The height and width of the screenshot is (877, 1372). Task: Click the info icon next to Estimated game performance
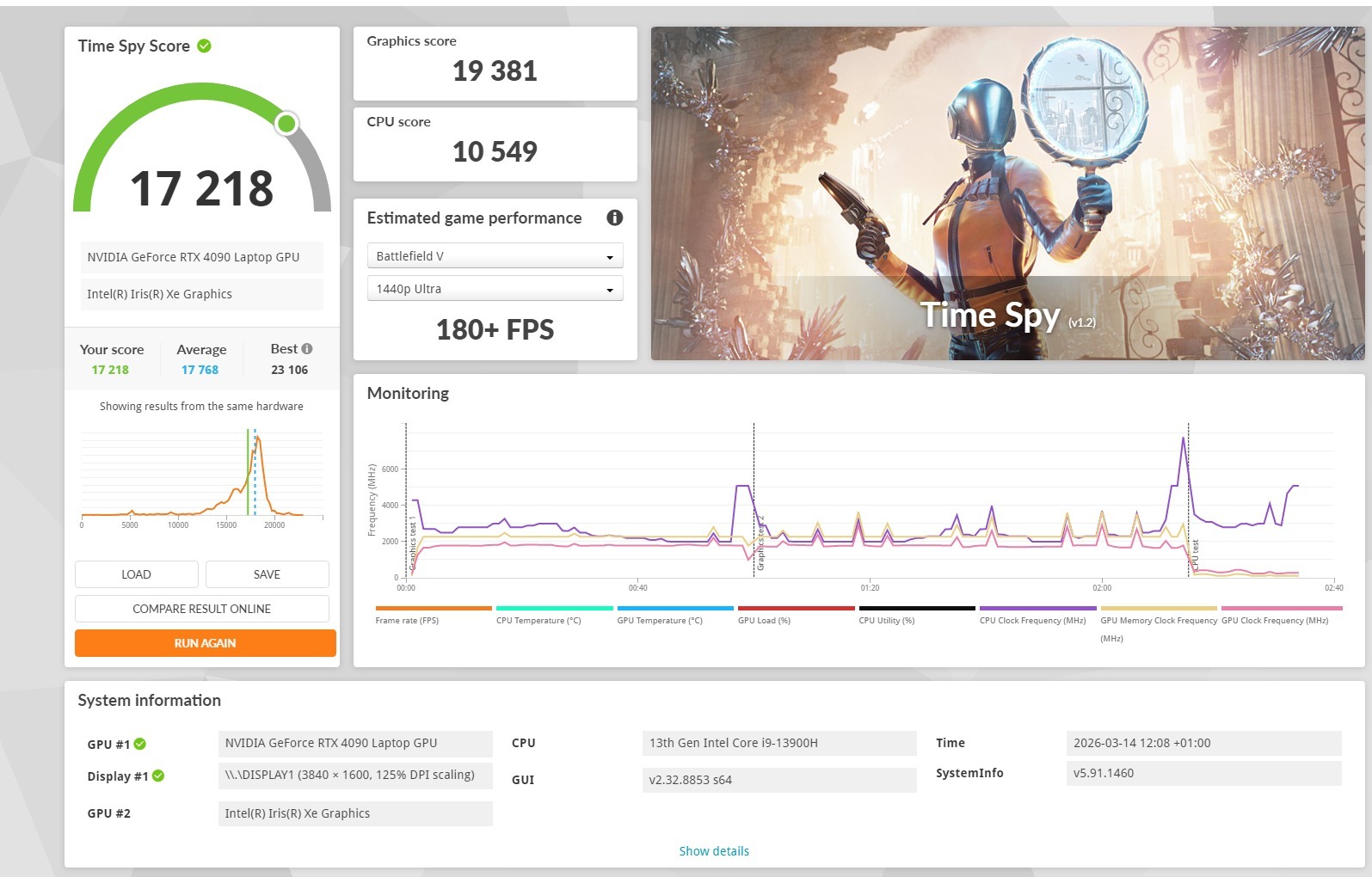614,218
